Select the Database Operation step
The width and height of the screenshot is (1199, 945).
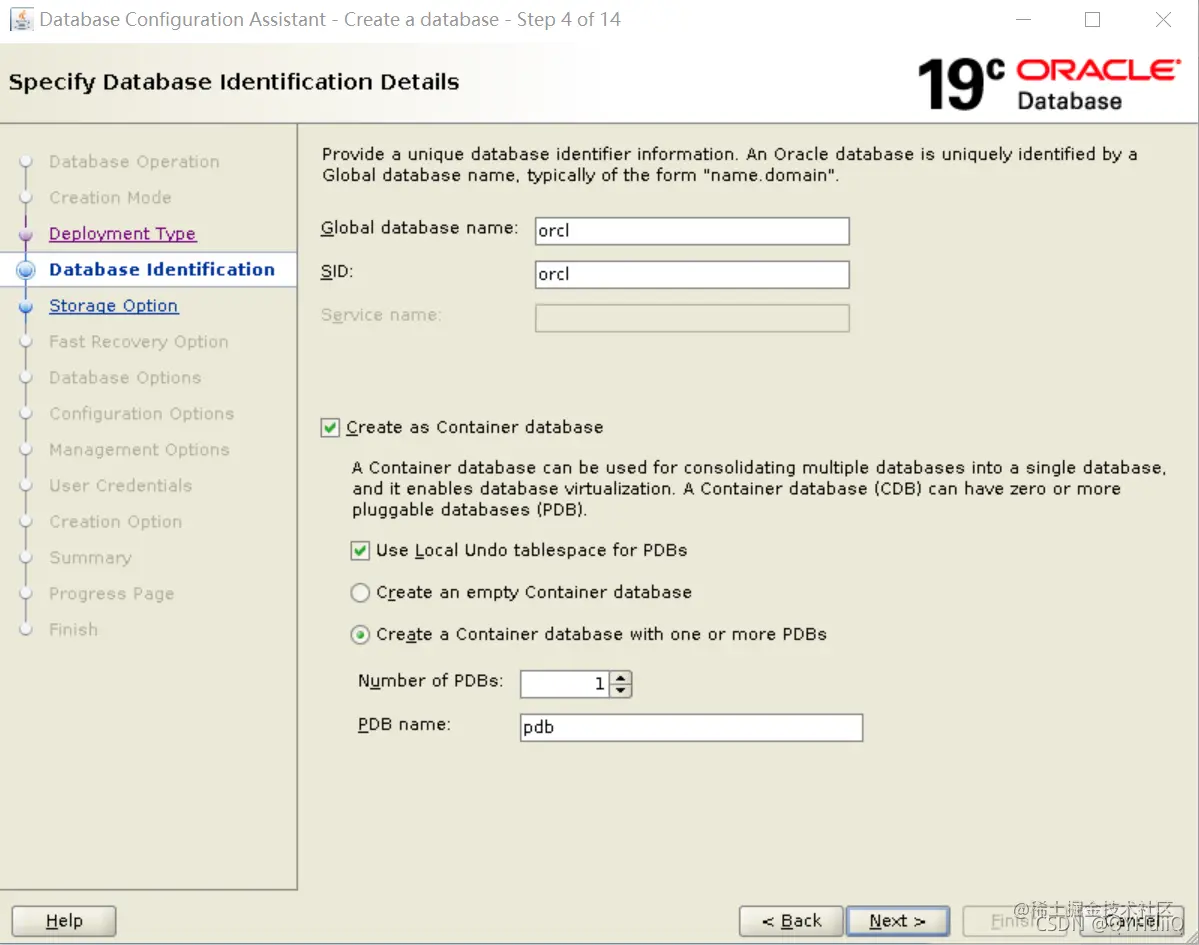pyautogui.click(x=134, y=162)
